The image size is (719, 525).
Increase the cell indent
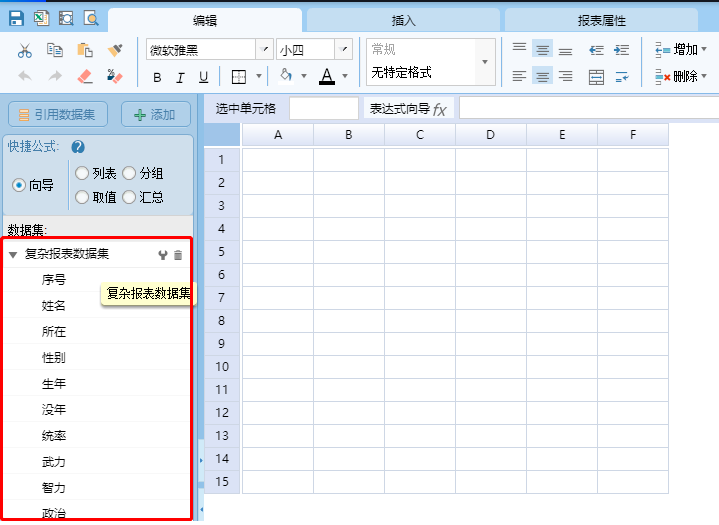point(622,50)
